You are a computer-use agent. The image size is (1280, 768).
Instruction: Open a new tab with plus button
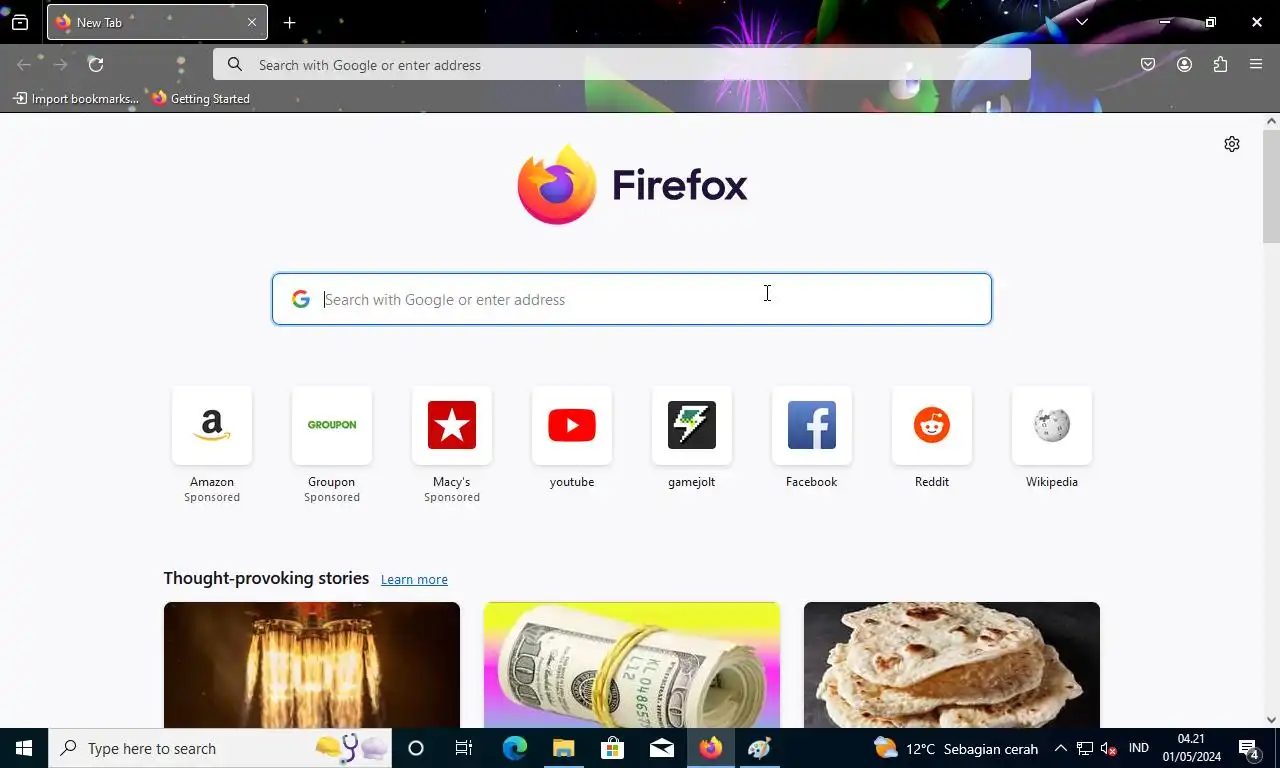[289, 22]
